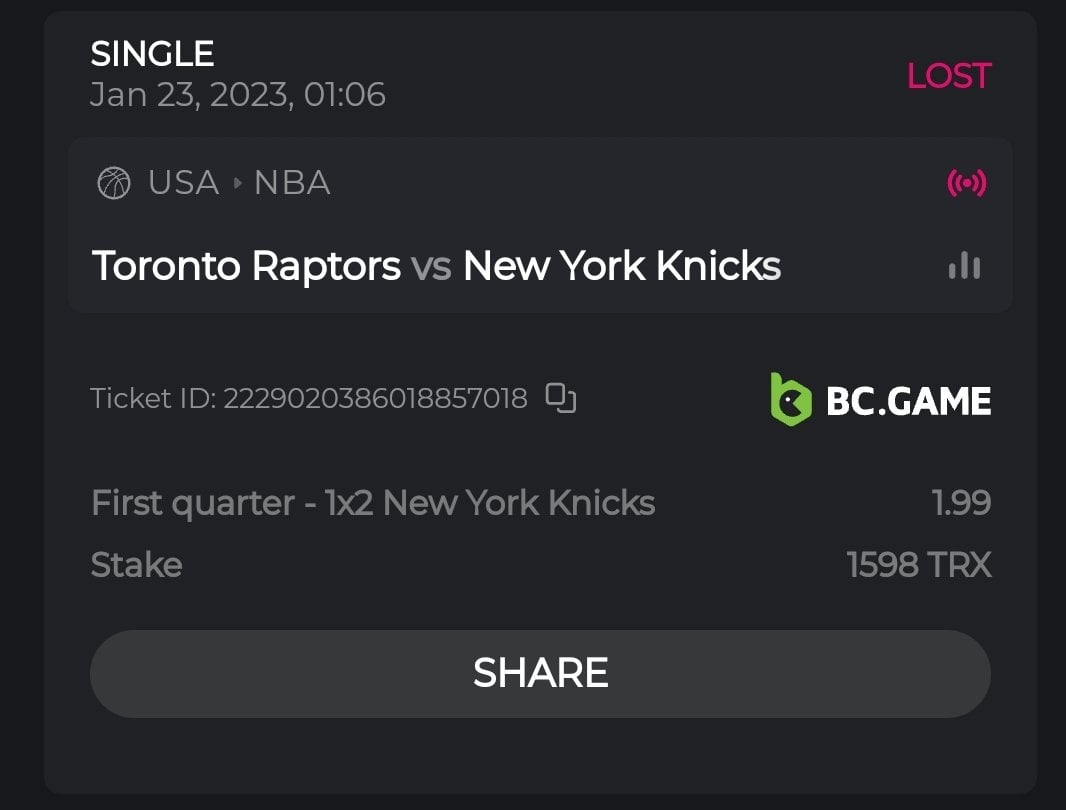Image resolution: width=1066 pixels, height=810 pixels.
Task: Click the basketball sport icon
Action: [114, 183]
